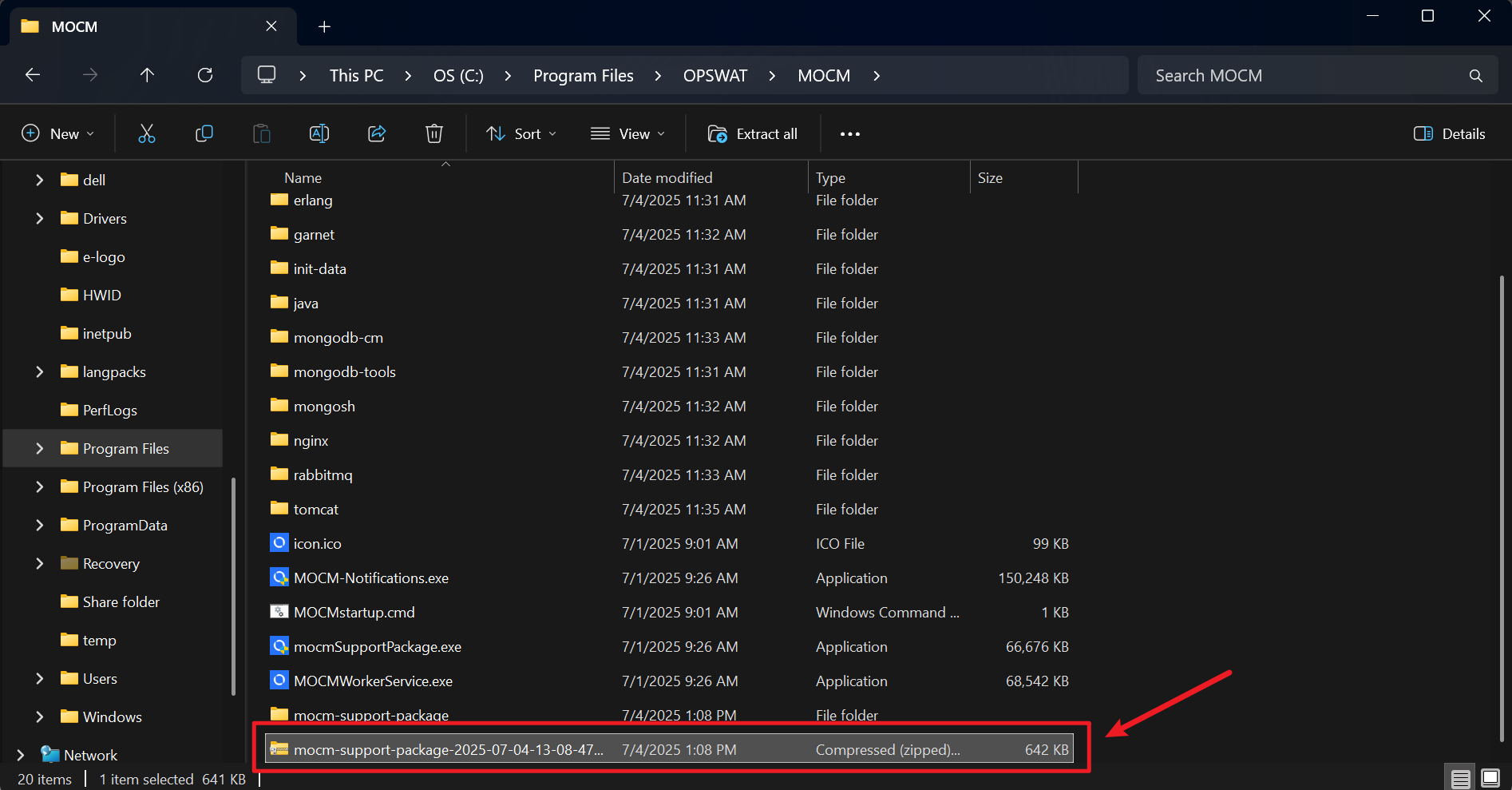1512x790 pixels.
Task: Expand the Windows tree node
Action: point(39,717)
